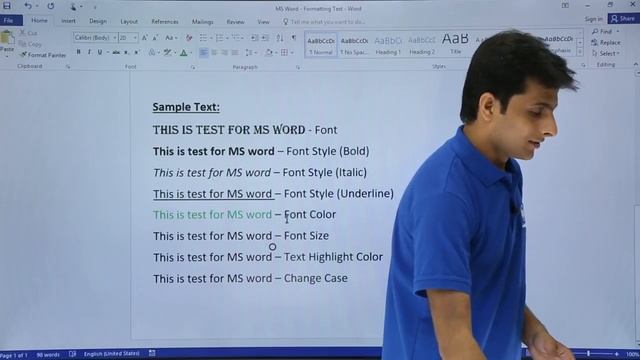
Task: Save document with the disk icon
Action: pyautogui.click(x=7, y=6)
